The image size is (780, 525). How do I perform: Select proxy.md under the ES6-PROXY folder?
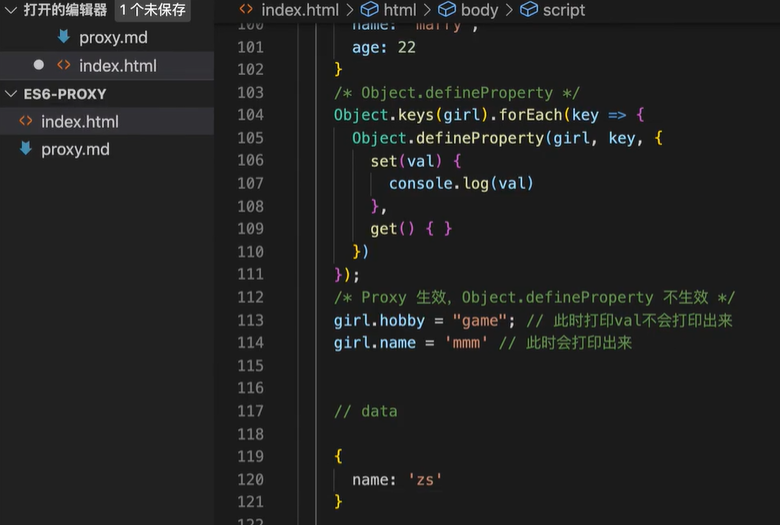point(75,149)
